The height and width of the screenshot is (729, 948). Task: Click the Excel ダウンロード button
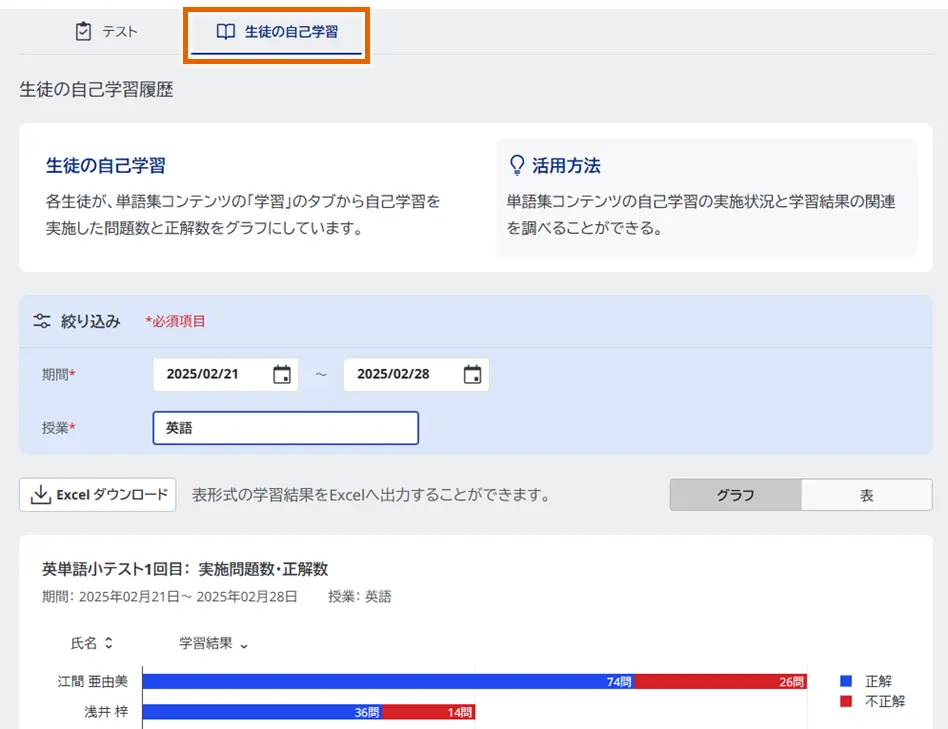click(97, 494)
